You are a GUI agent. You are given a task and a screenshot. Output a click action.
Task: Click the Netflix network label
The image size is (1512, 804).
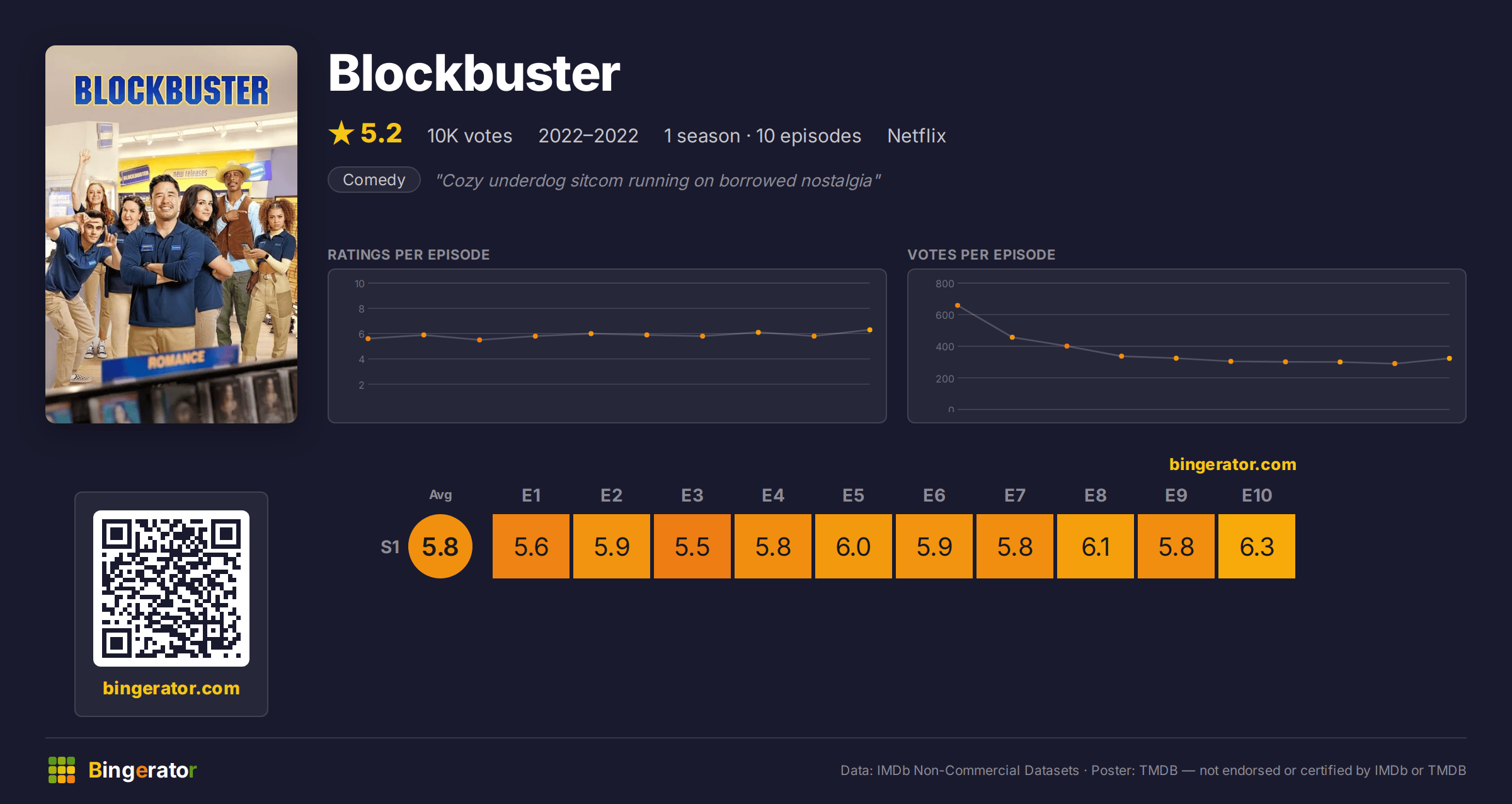pos(917,135)
